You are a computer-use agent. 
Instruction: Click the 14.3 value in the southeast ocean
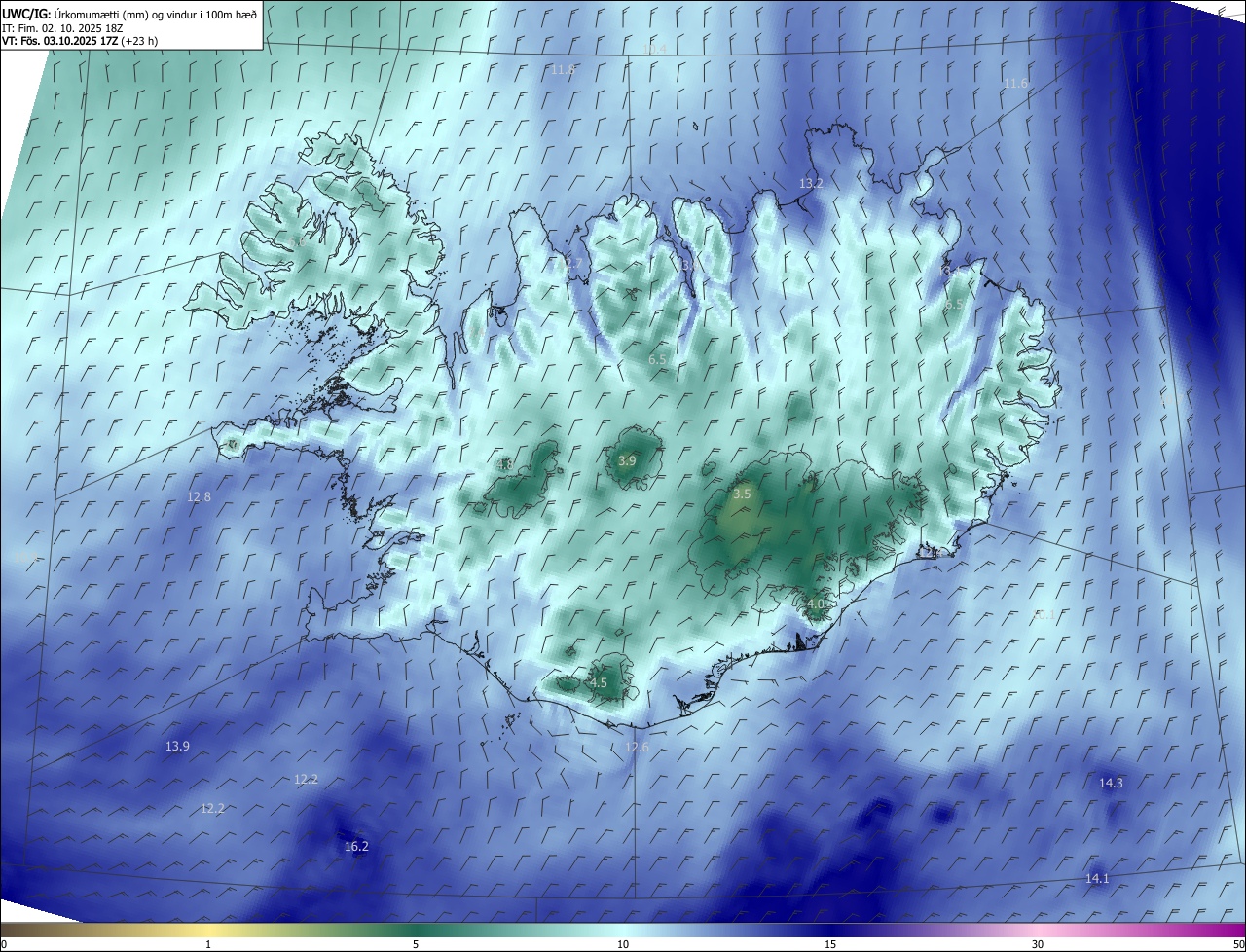pos(1111,784)
